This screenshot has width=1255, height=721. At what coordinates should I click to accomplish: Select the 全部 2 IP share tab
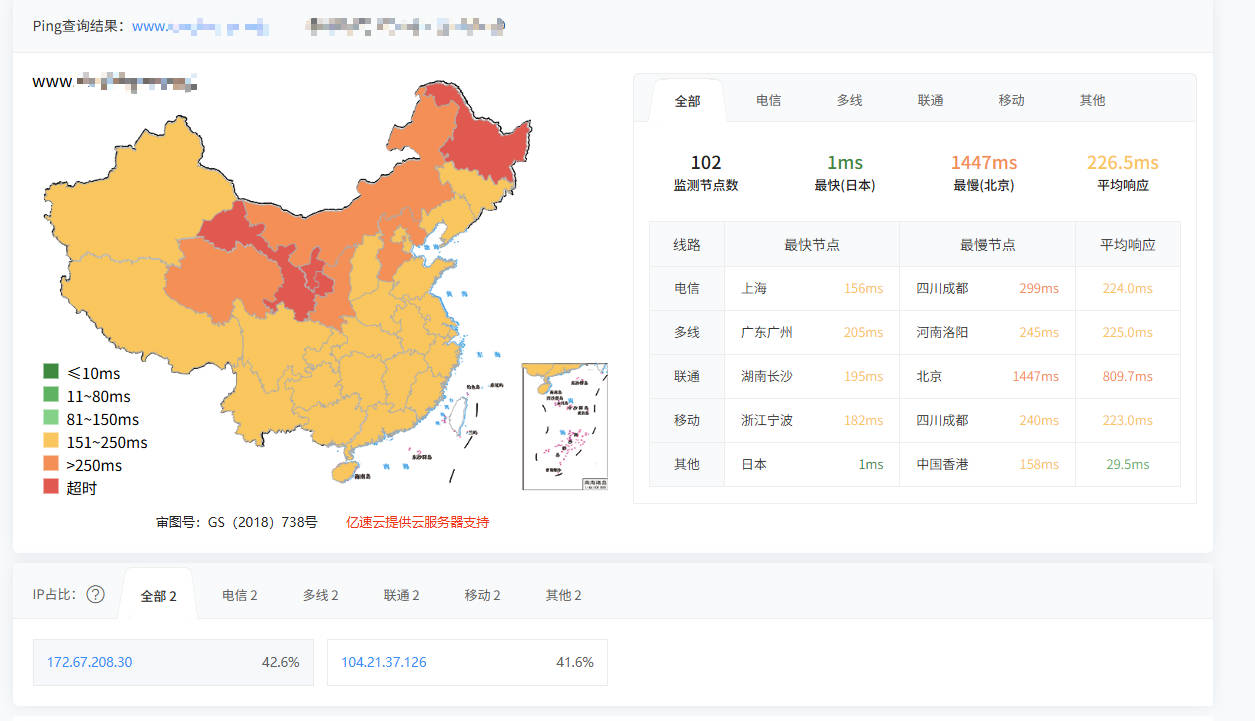158,595
